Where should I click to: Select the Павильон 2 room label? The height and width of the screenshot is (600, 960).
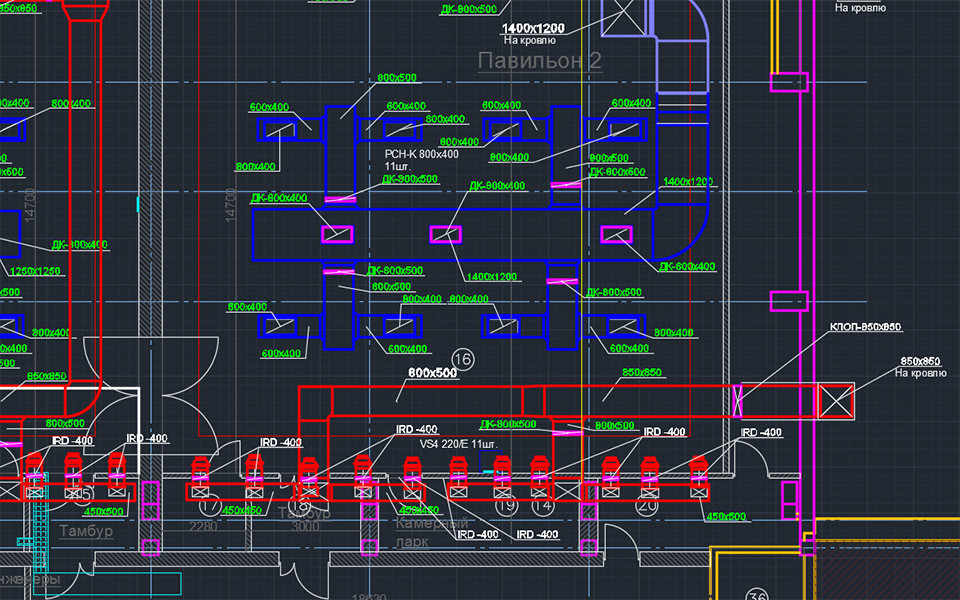click(x=539, y=62)
